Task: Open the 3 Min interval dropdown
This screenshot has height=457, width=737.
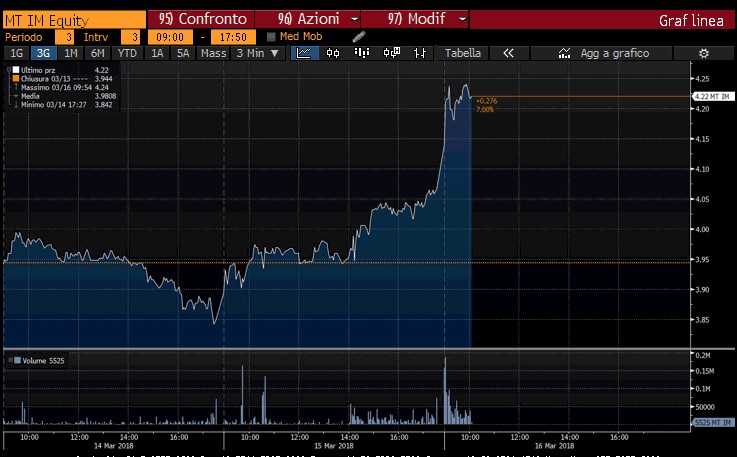Action: tap(257, 53)
